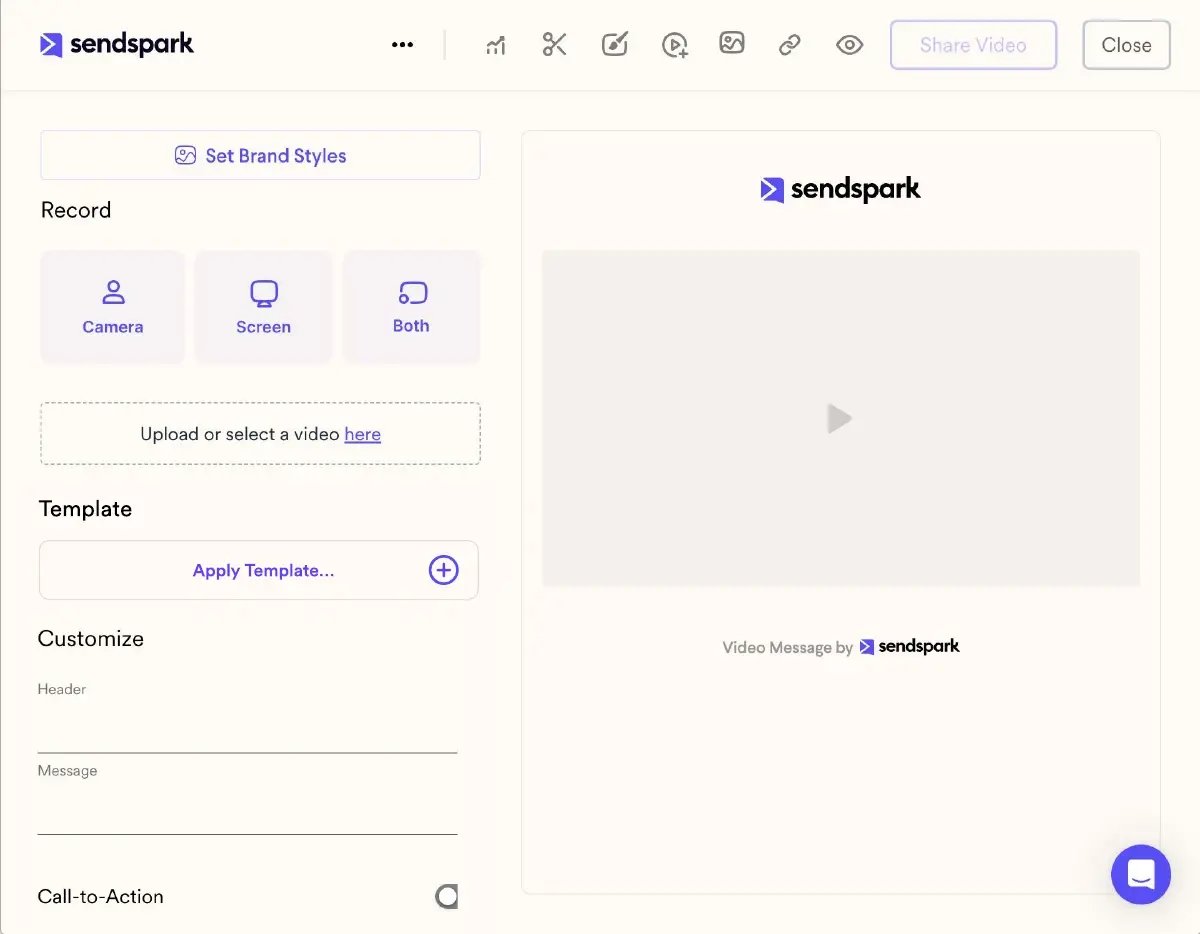
Task: Click the eye preview icon
Action: pyautogui.click(x=850, y=45)
